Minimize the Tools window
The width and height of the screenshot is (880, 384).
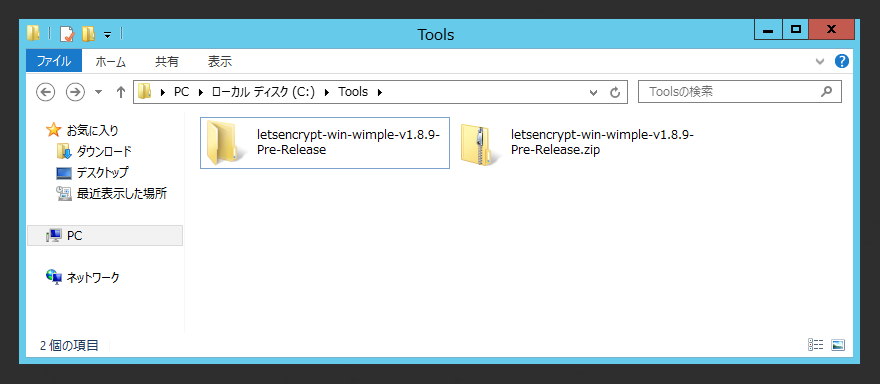coord(768,30)
